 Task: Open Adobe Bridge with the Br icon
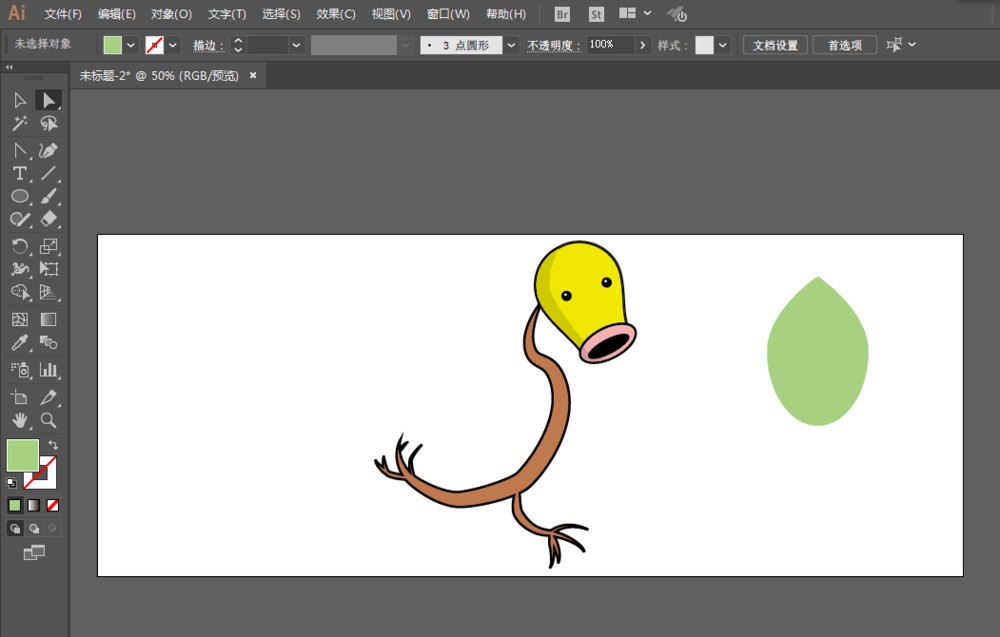[x=562, y=14]
